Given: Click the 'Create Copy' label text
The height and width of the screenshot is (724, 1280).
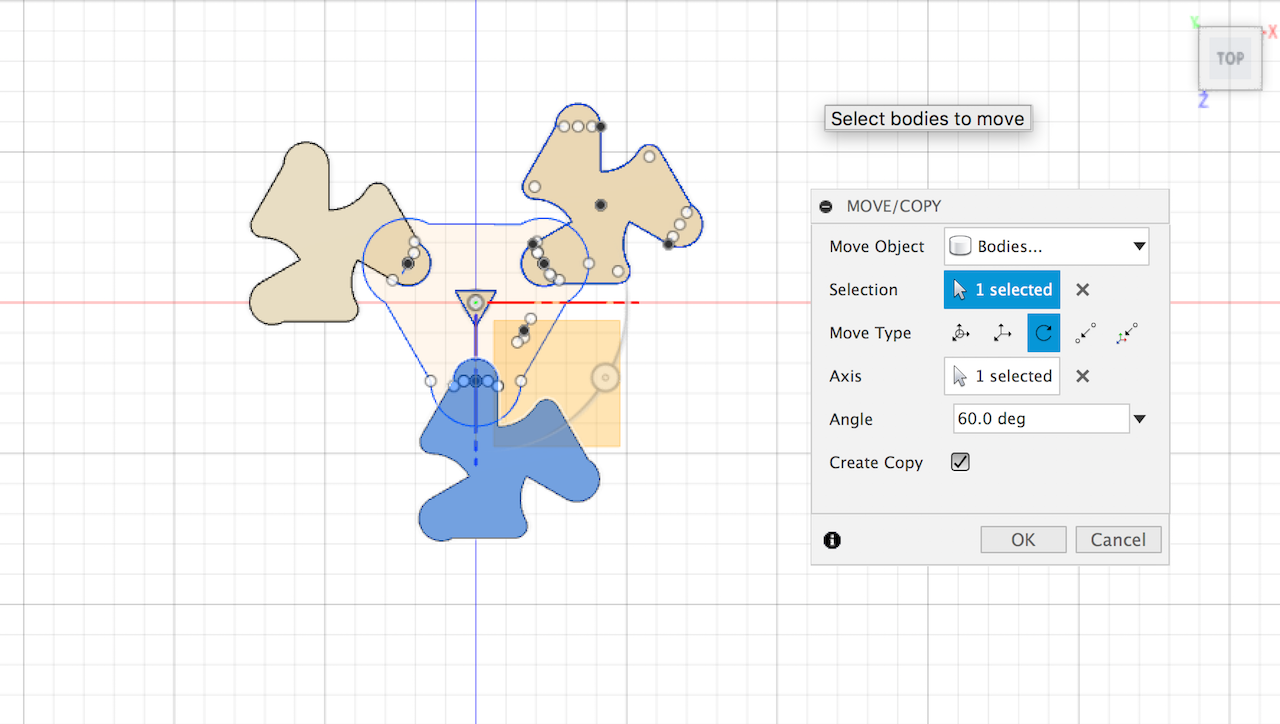Looking at the screenshot, I should pos(876,463).
